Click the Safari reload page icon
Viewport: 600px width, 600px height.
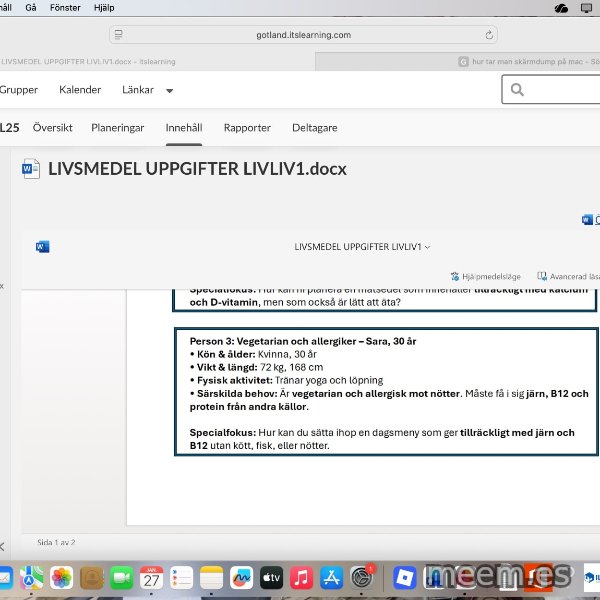pos(489,35)
